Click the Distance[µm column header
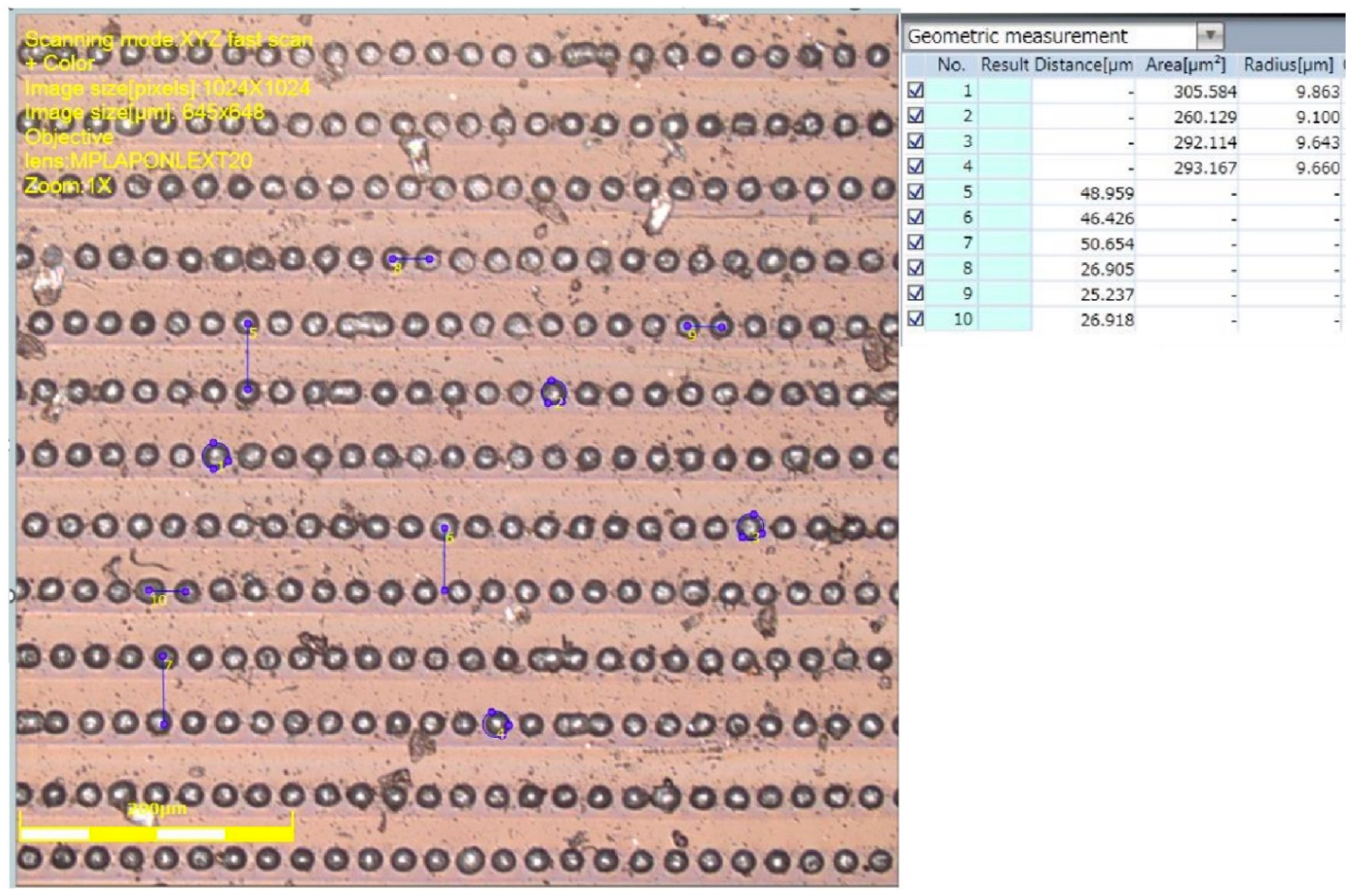 tap(1084, 65)
